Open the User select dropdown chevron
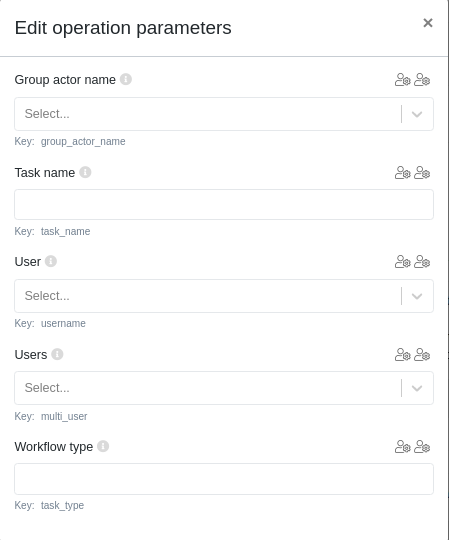449x540 pixels. pyautogui.click(x=417, y=296)
